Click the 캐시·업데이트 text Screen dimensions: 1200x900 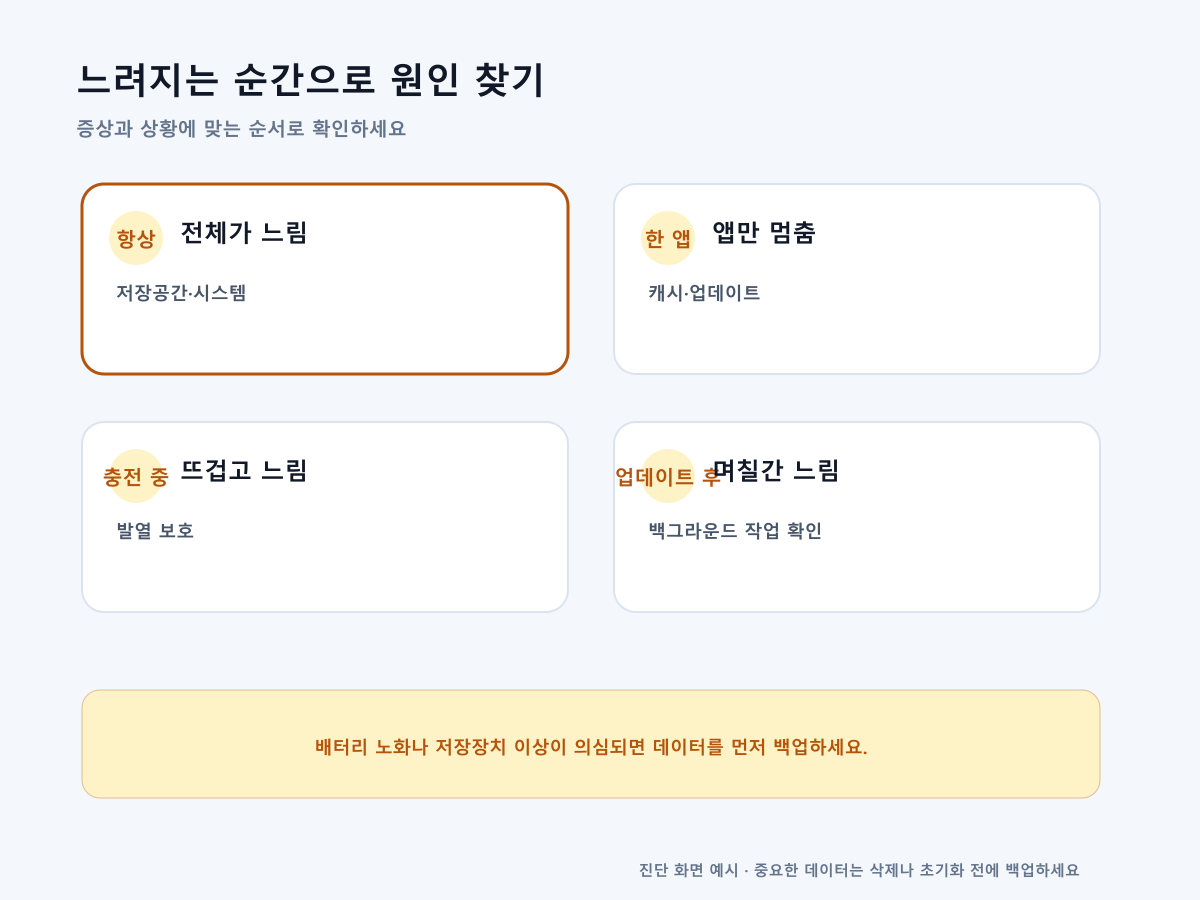(x=704, y=293)
